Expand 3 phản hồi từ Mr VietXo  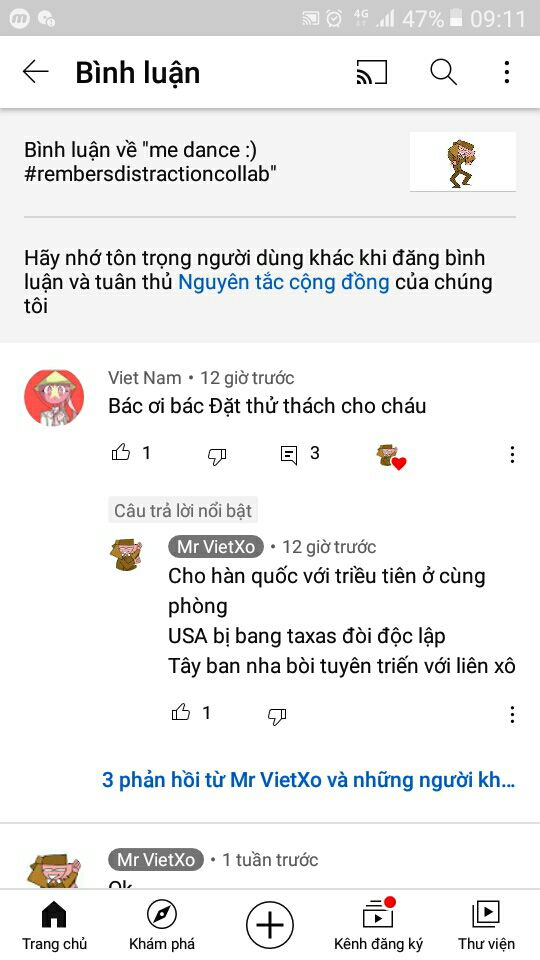pyautogui.click(x=308, y=780)
